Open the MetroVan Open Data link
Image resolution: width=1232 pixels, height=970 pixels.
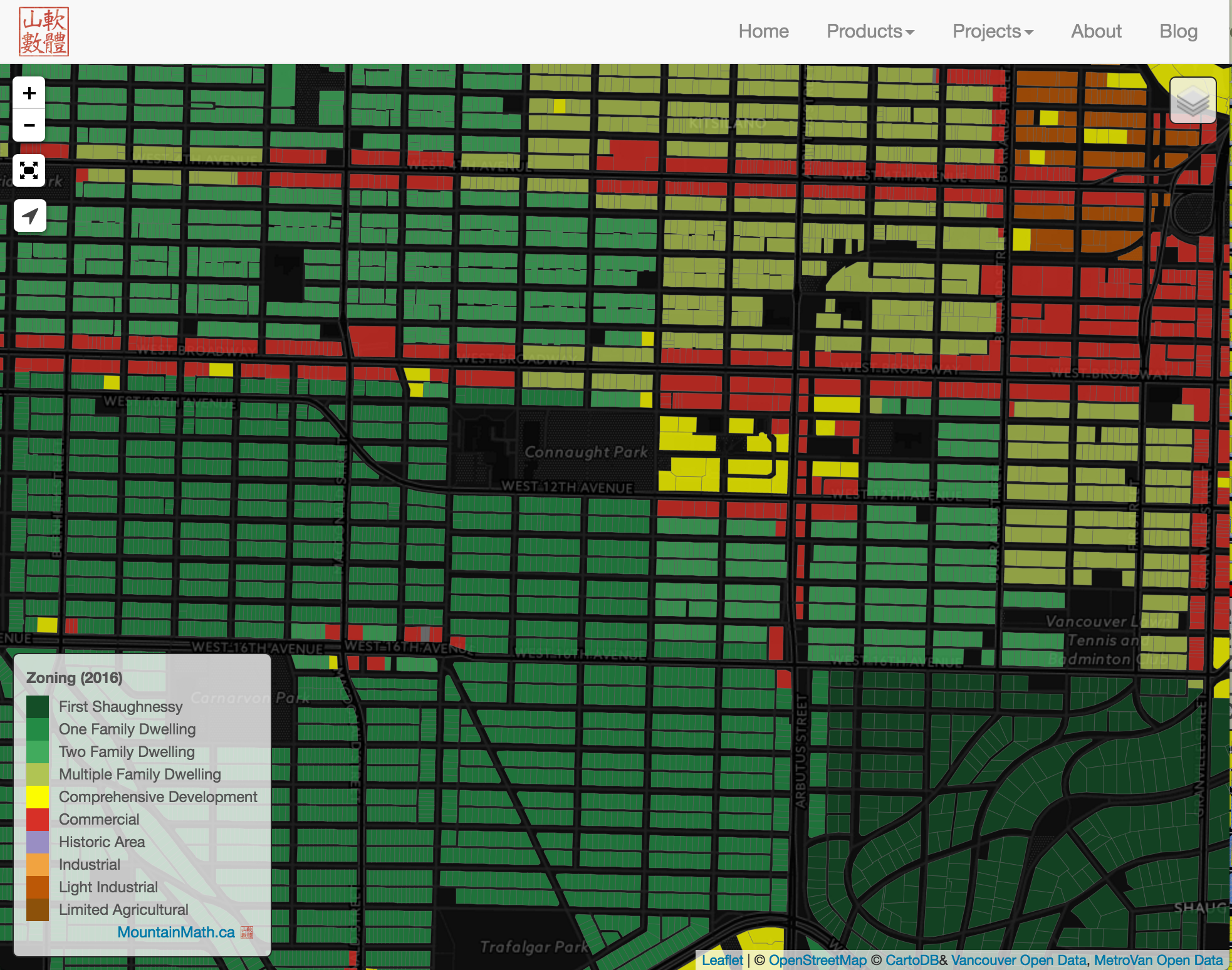click(1158, 960)
